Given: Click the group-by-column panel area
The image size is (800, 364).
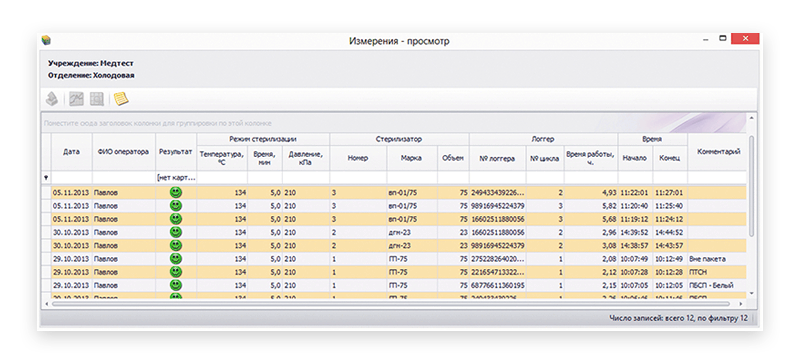Looking at the screenshot, I should 393,123.
